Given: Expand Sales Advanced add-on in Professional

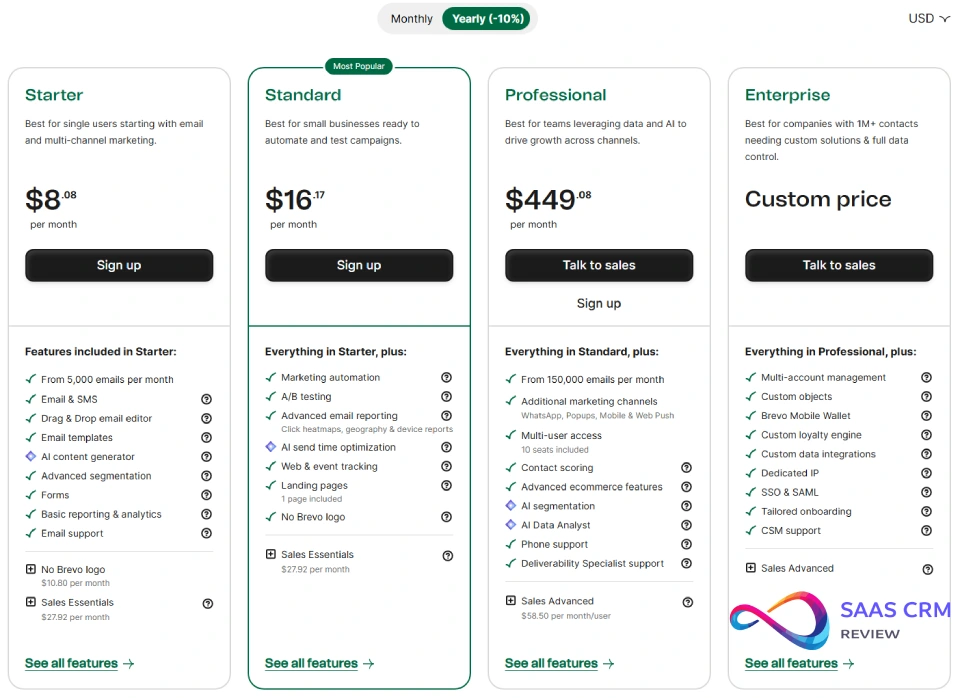Looking at the screenshot, I should [511, 602].
